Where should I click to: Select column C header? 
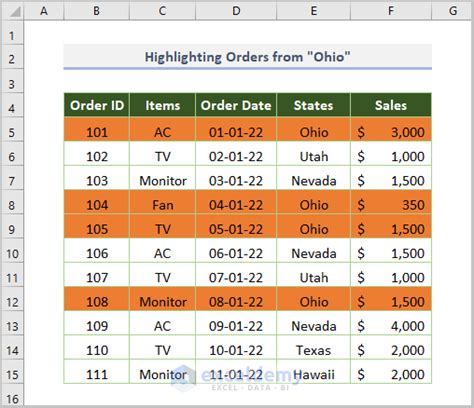(162, 11)
